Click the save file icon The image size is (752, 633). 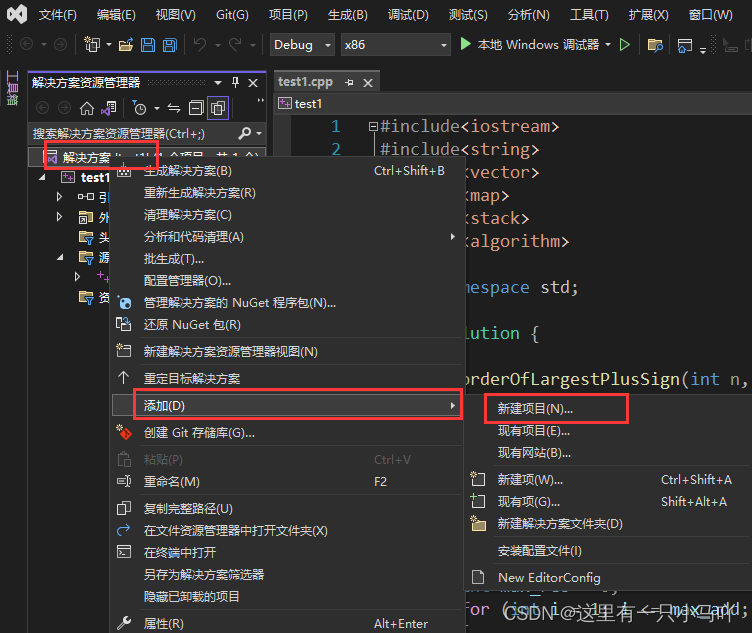point(148,45)
